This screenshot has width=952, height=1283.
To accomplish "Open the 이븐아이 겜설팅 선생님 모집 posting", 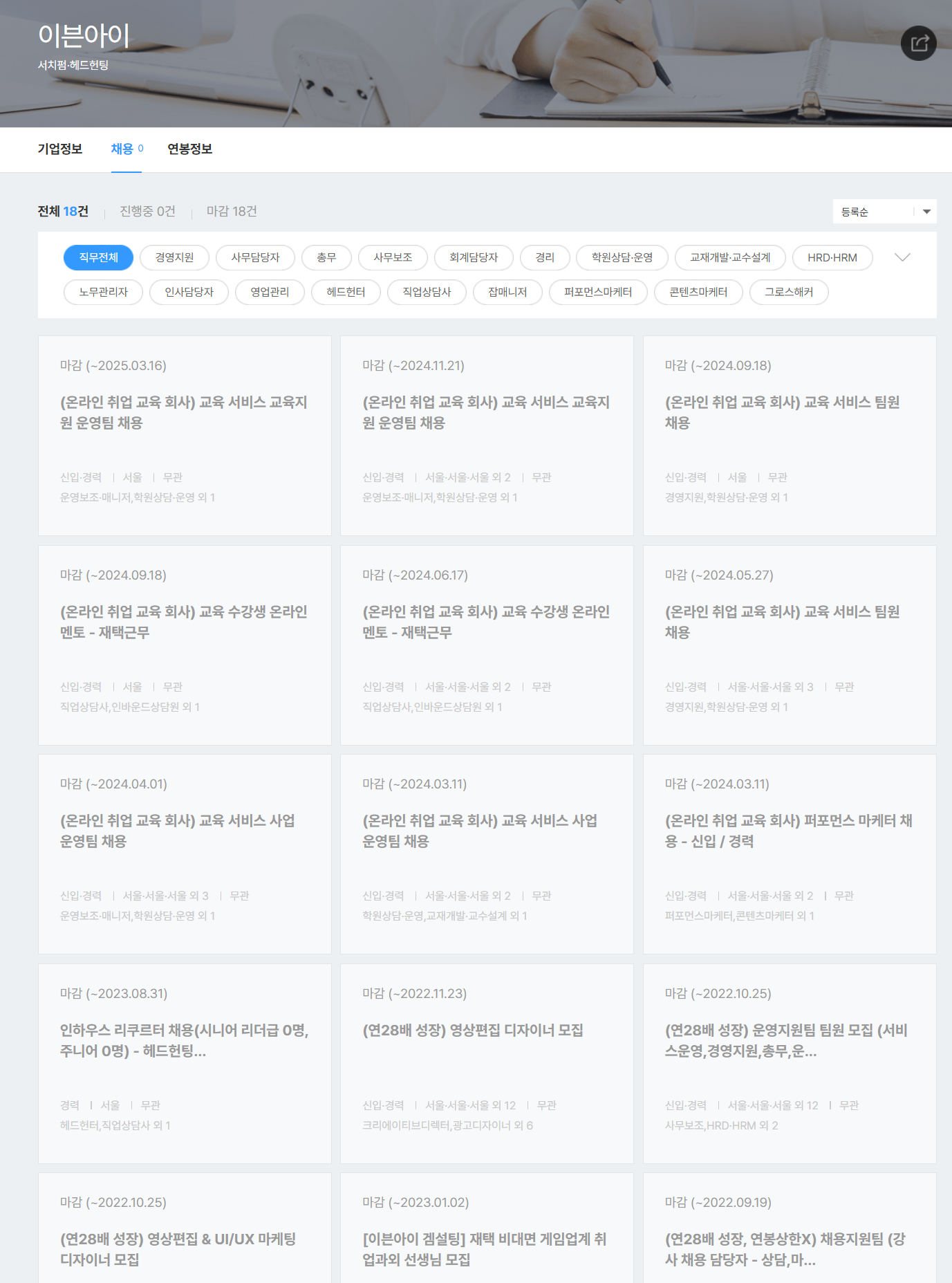I will (x=487, y=1228).
